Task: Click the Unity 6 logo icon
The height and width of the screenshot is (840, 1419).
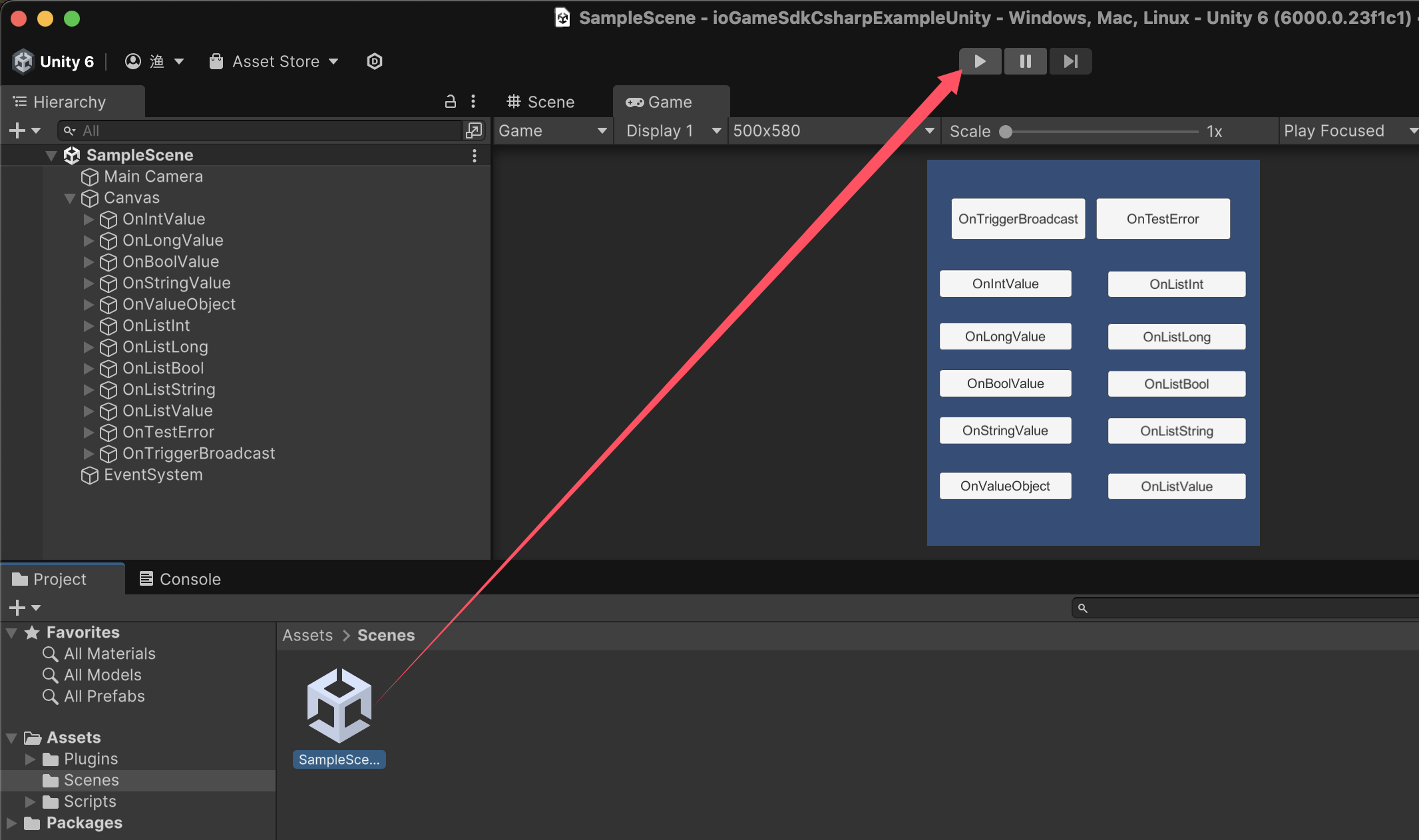Action: [x=23, y=61]
